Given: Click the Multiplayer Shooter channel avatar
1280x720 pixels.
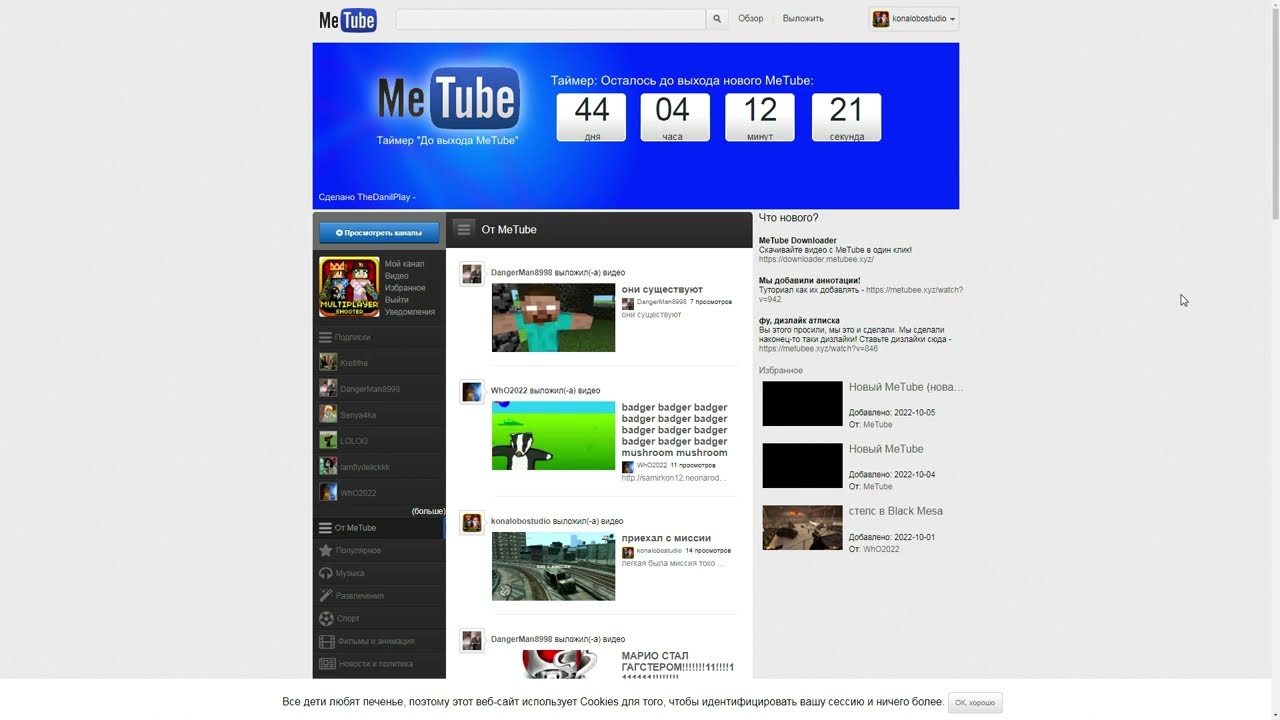Looking at the screenshot, I should [x=349, y=287].
